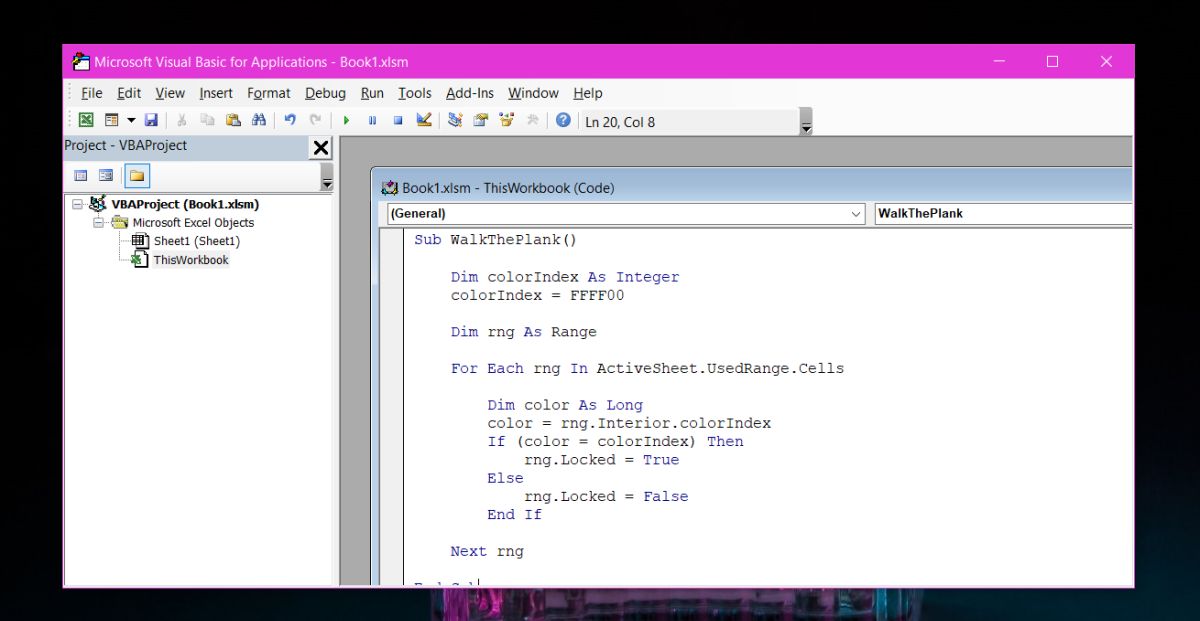Open the Debug menu
Screen dimensions: 1200x621
click(325, 93)
